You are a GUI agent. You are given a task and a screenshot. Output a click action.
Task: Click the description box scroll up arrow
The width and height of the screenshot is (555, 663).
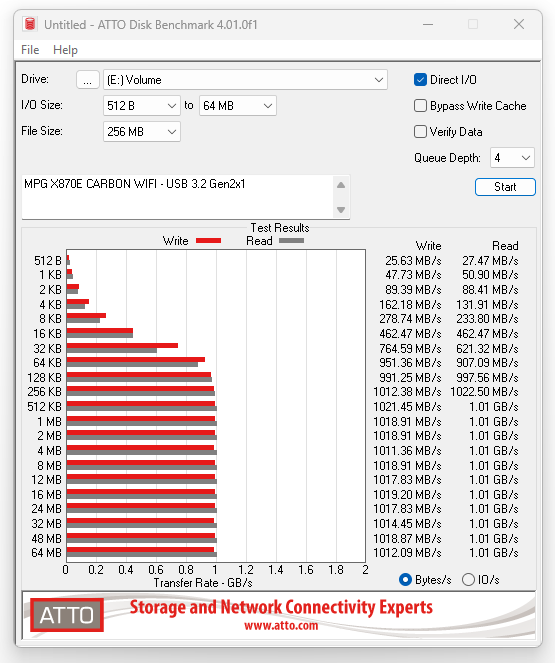pyautogui.click(x=341, y=185)
